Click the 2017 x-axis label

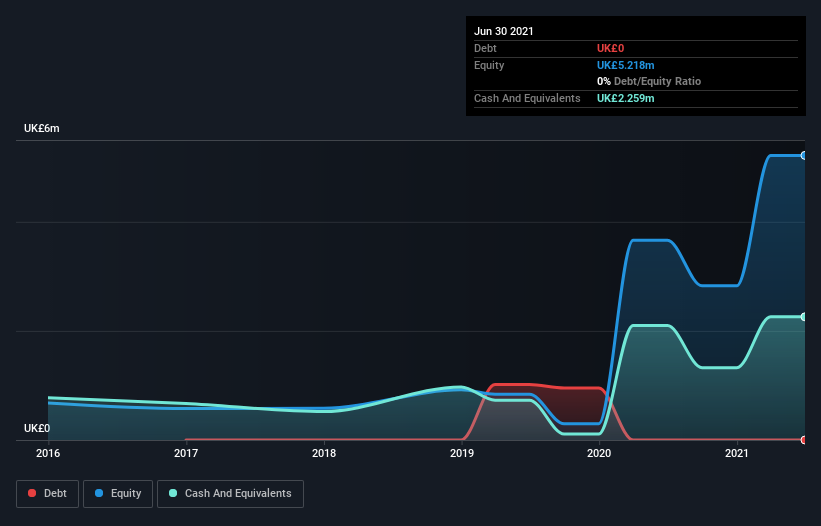pyautogui.click(x=186, y=453)
